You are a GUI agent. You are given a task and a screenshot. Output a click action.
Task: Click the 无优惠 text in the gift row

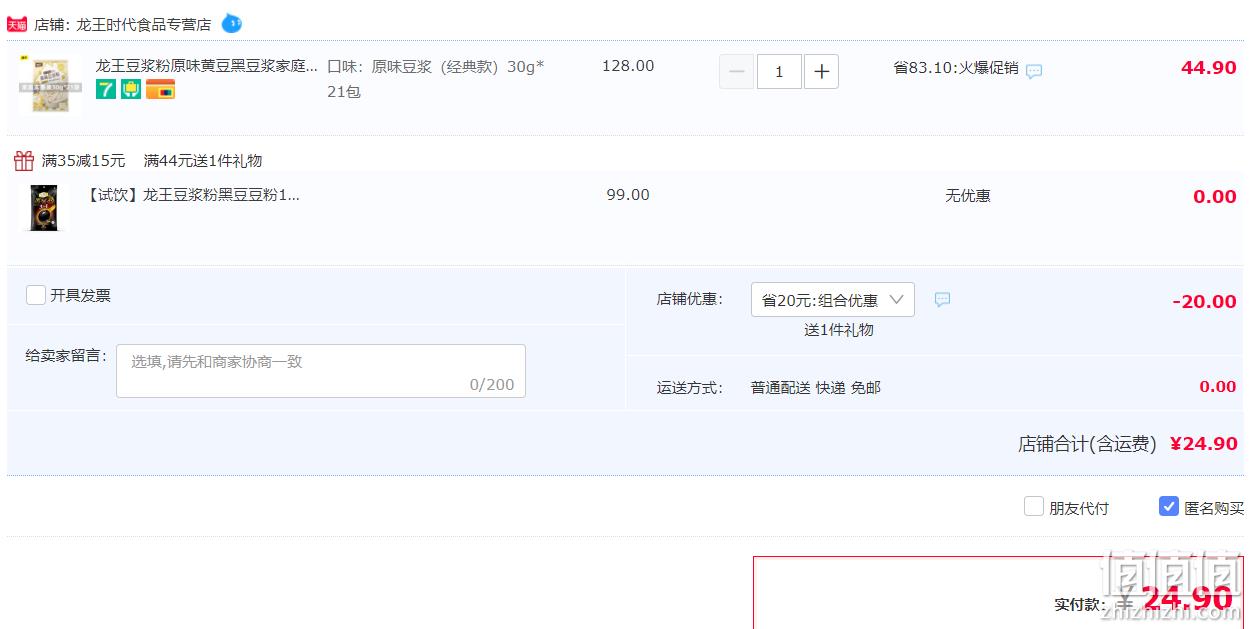(968, 196)
